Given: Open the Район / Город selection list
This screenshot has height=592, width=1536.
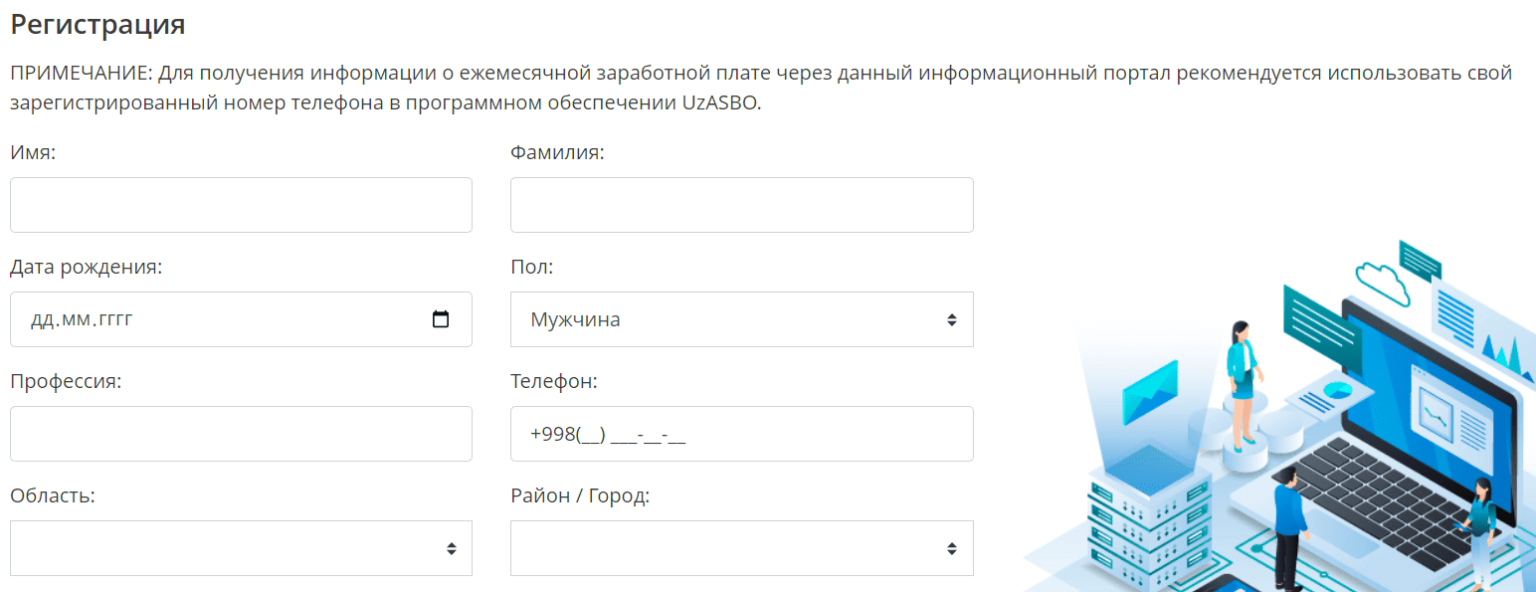Looking at the screenshot, I should point(740,547).
